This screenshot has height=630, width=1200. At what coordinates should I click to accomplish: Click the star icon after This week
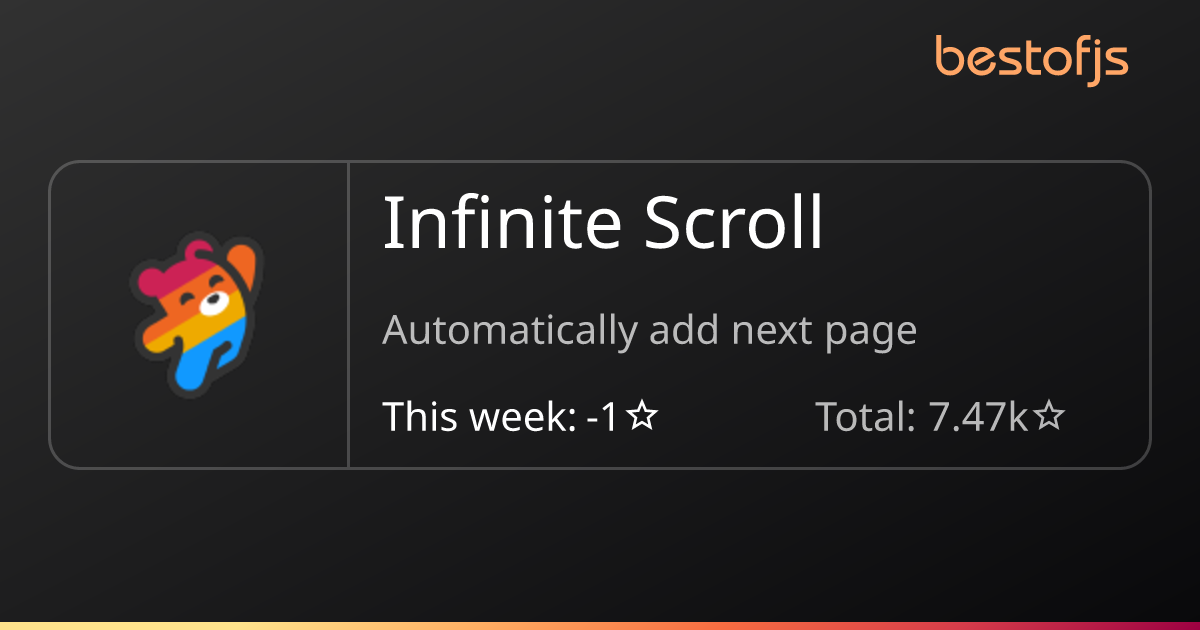tap(641, 417)
